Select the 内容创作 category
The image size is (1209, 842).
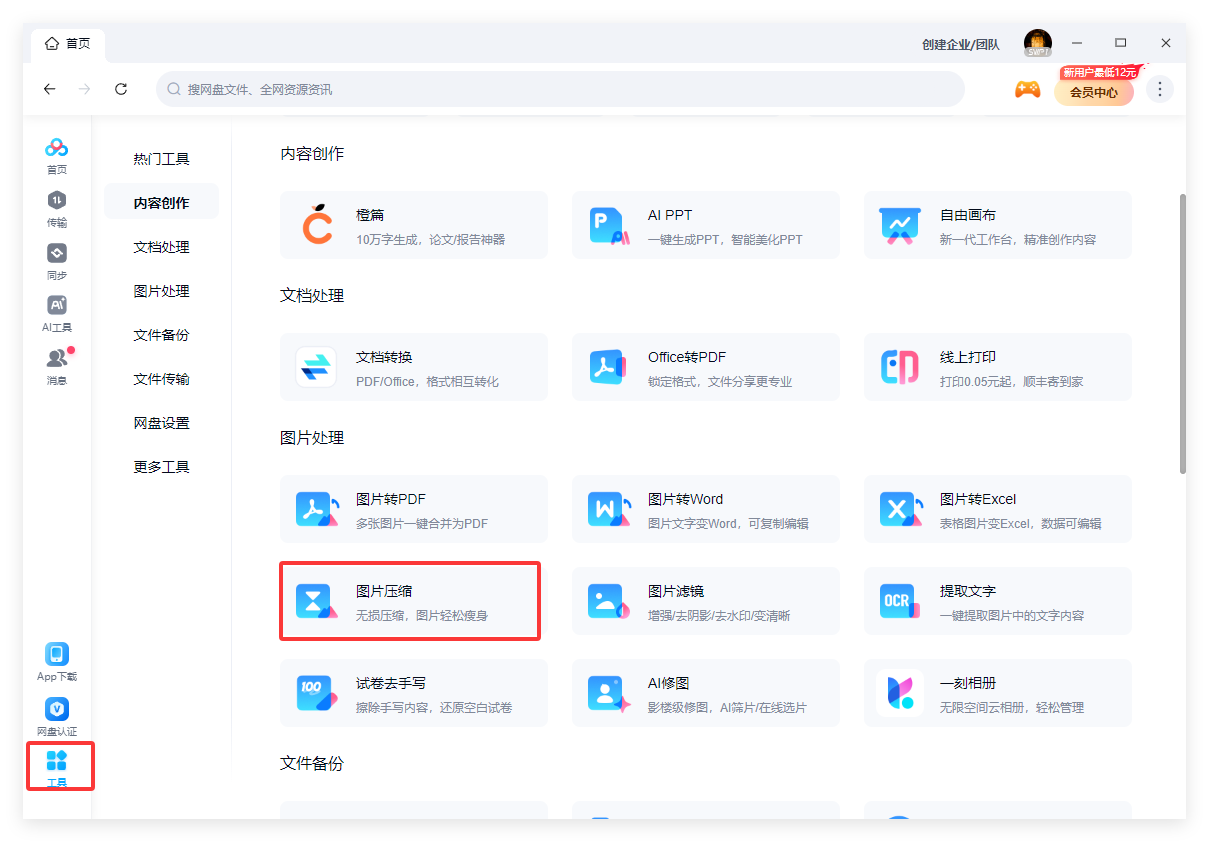point(161,203)
